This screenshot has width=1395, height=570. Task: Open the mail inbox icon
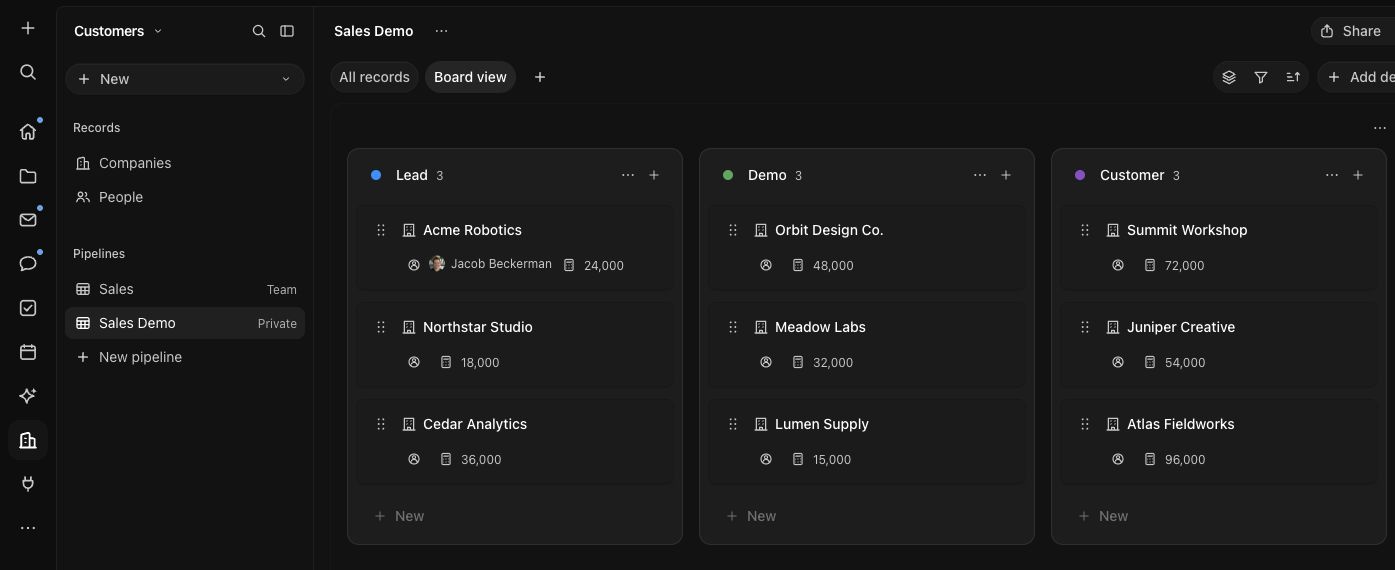point(28,220)
